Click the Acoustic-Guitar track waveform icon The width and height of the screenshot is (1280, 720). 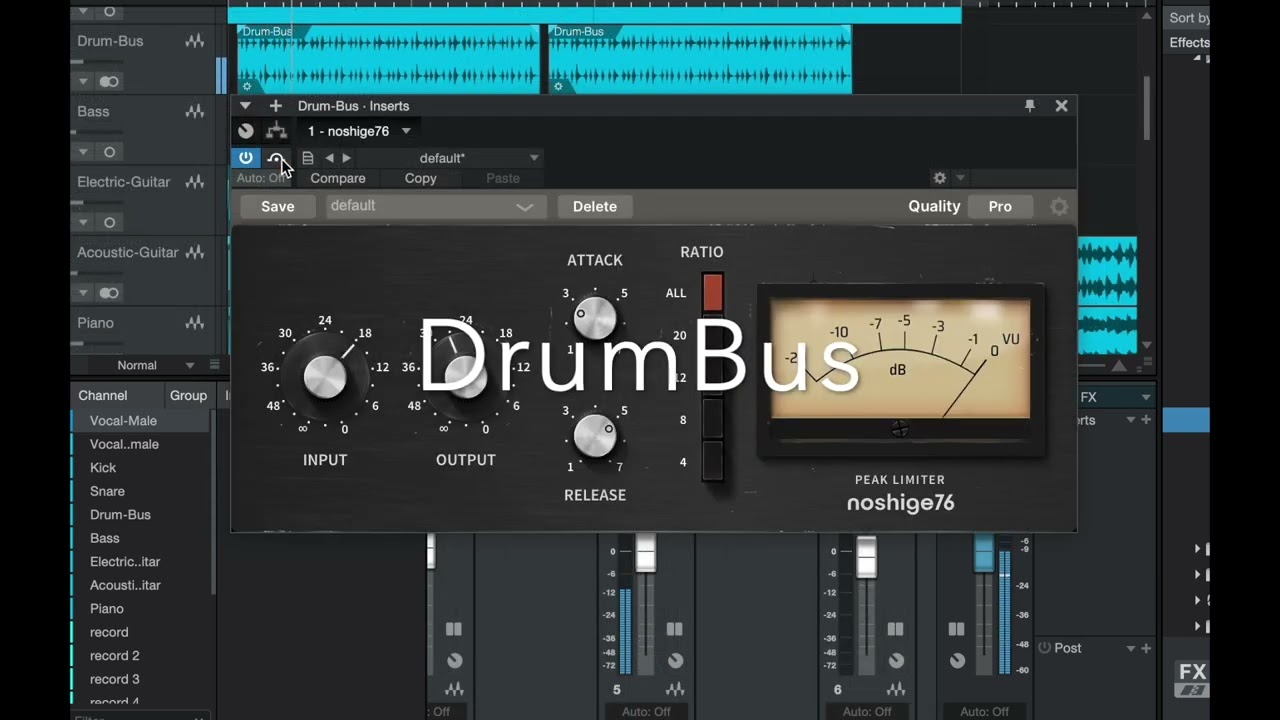pos(194,253)
